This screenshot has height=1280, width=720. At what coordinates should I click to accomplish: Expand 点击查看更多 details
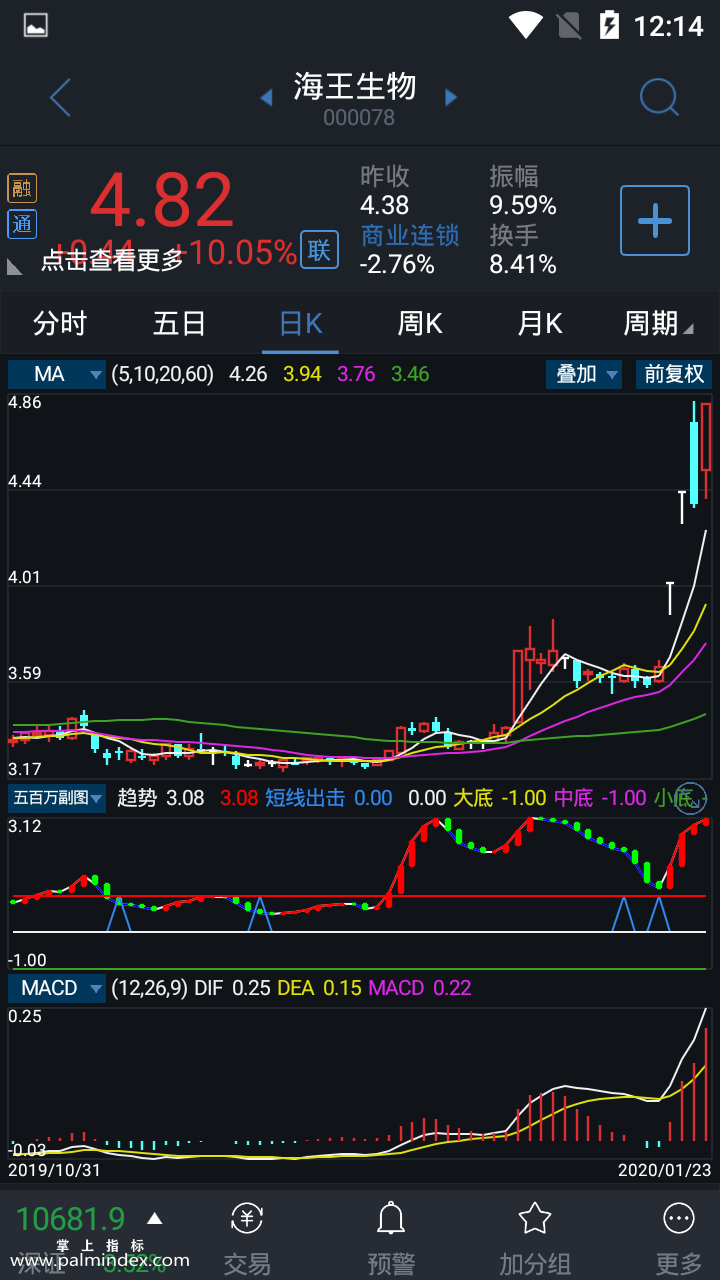pyautogui.click(x=112, y=260)
